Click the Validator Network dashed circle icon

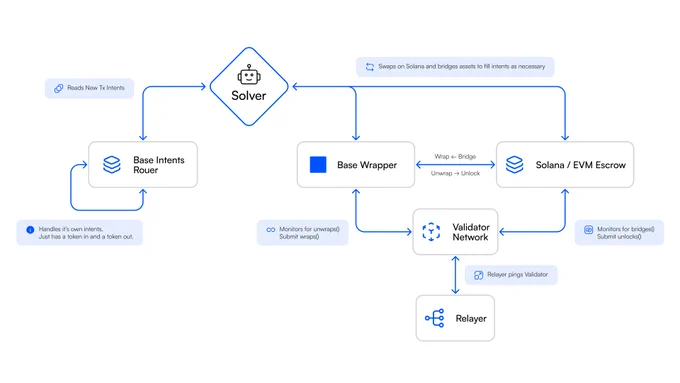(431, 232)
